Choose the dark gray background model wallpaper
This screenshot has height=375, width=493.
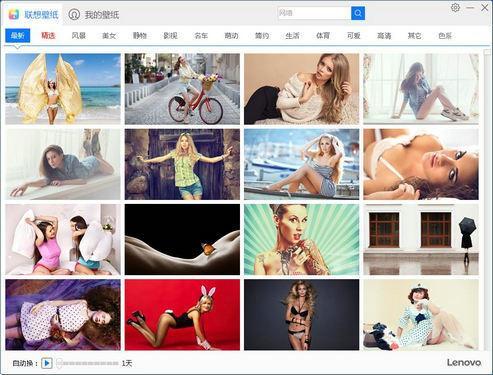[302, 315]
